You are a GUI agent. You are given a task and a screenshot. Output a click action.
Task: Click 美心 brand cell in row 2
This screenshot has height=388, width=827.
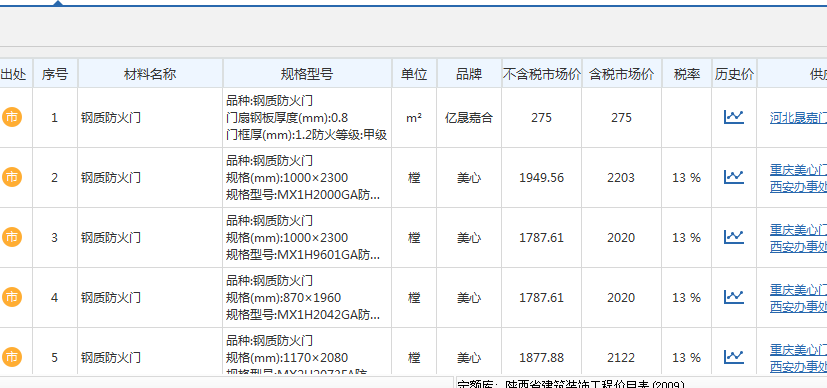469,178
